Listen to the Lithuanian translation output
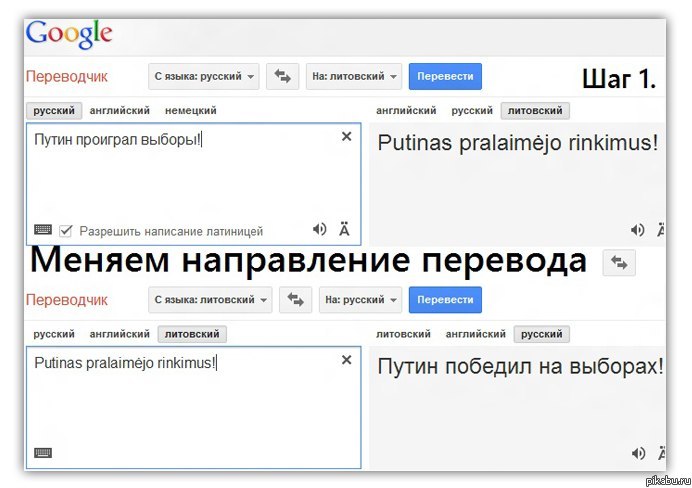This screenshot has height=488, width=692. [x=638, y=230]
